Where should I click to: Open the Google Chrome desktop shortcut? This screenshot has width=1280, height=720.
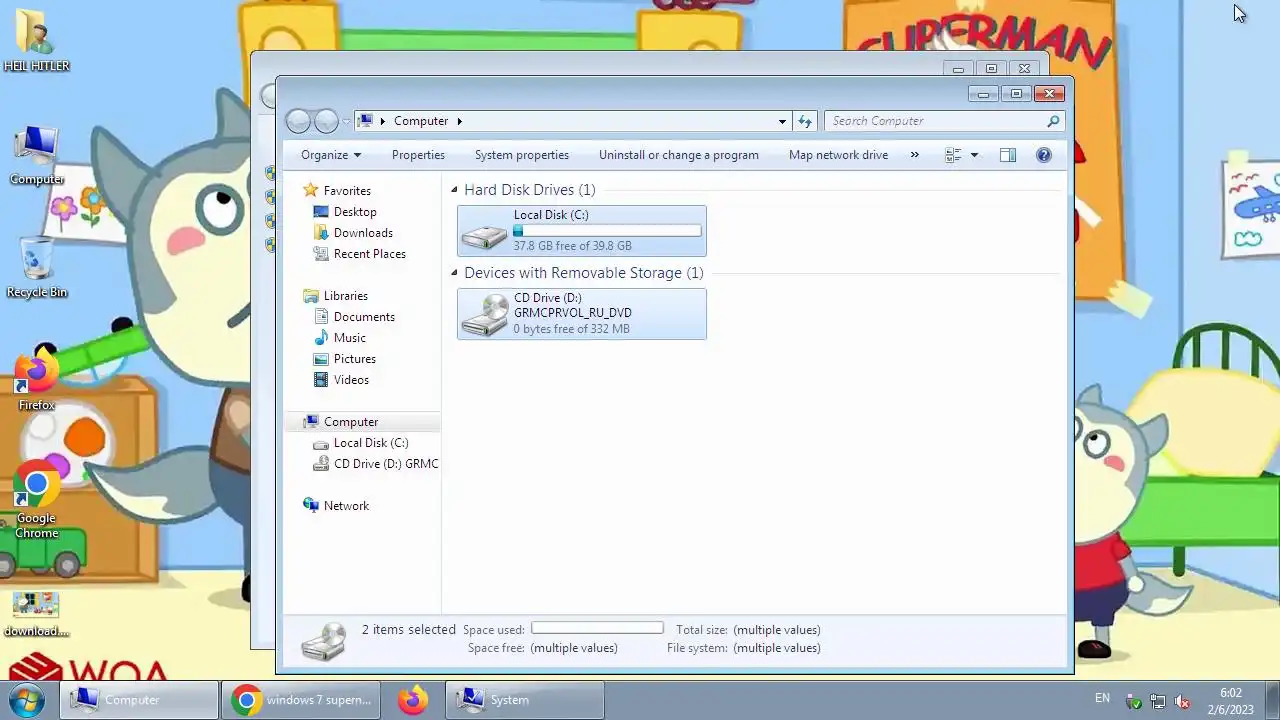(37, 501)
